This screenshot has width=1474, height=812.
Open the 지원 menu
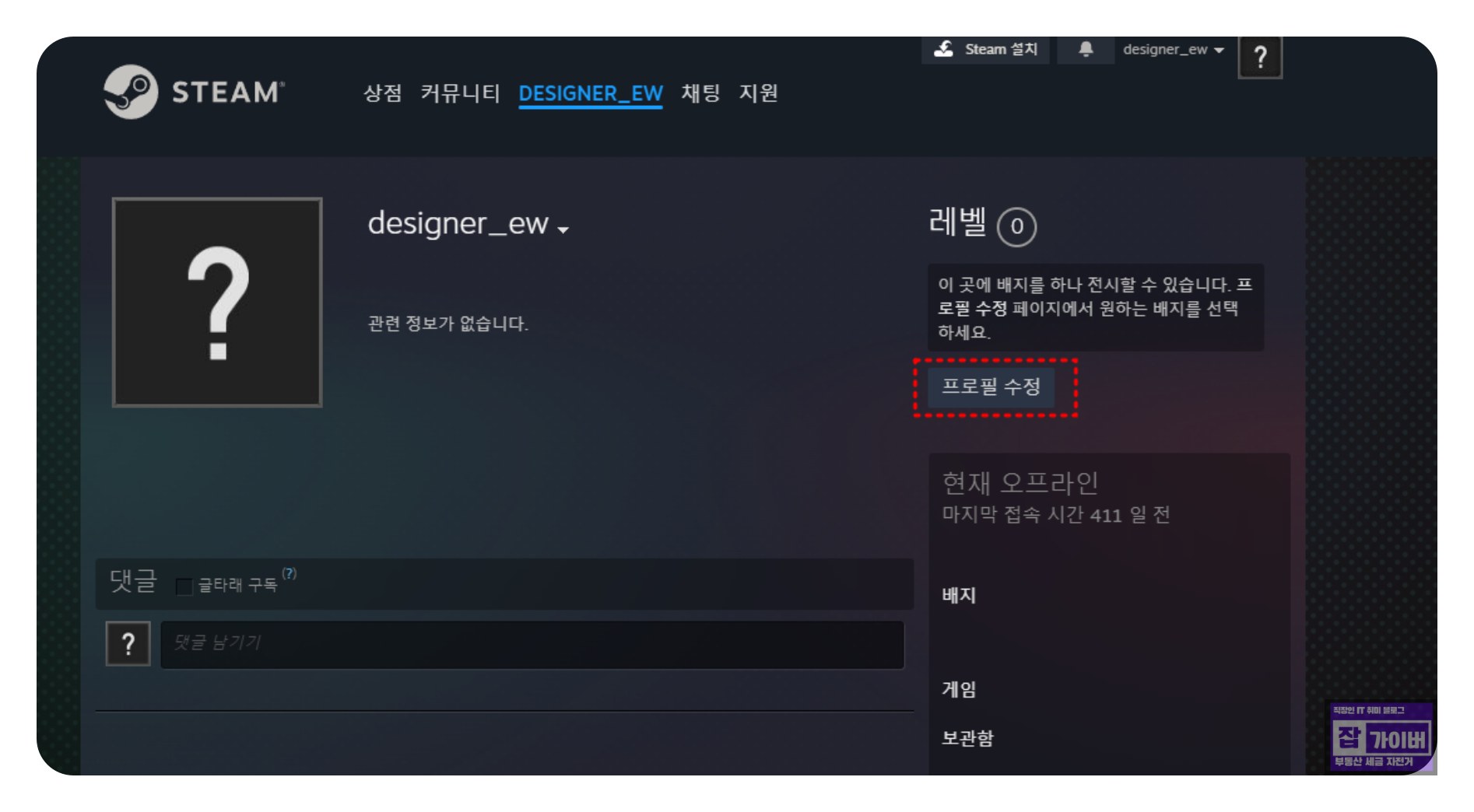point(758,93)
